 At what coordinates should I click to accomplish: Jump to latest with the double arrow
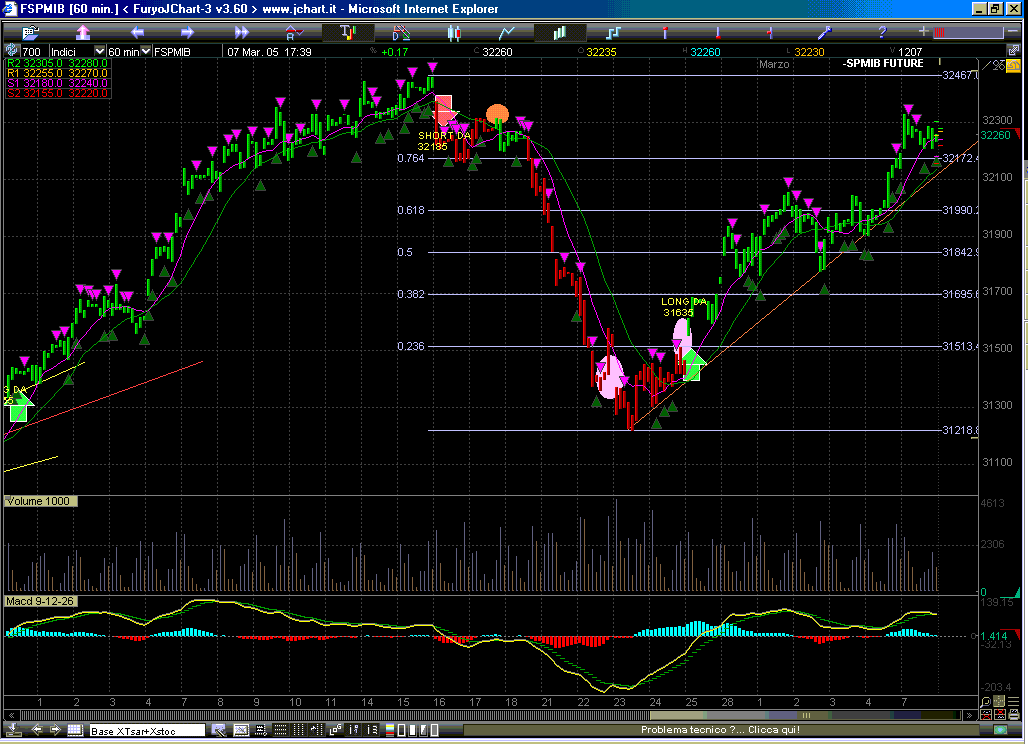tap(241, 32)
